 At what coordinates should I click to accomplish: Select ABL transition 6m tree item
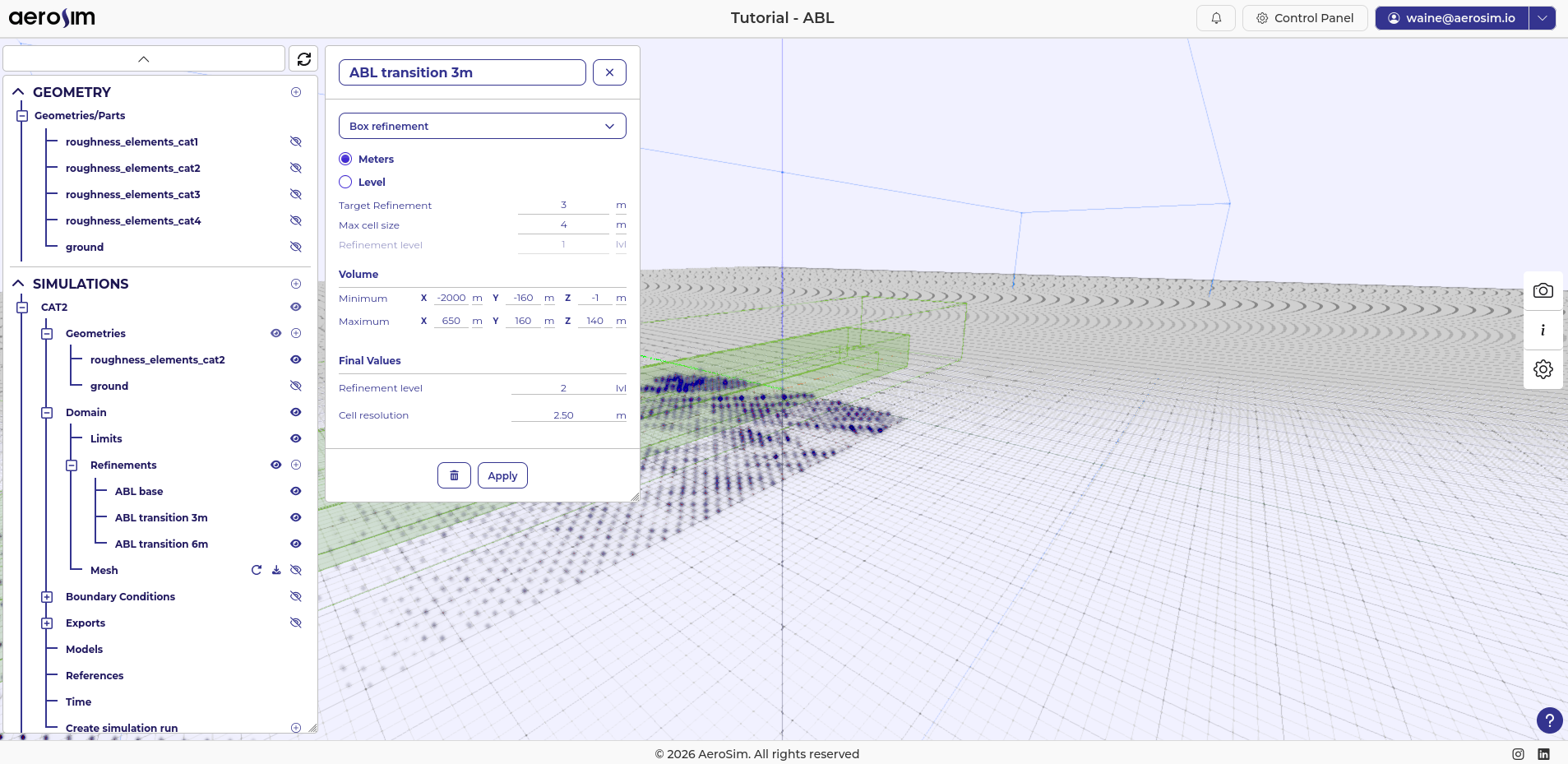click(161, 544)
